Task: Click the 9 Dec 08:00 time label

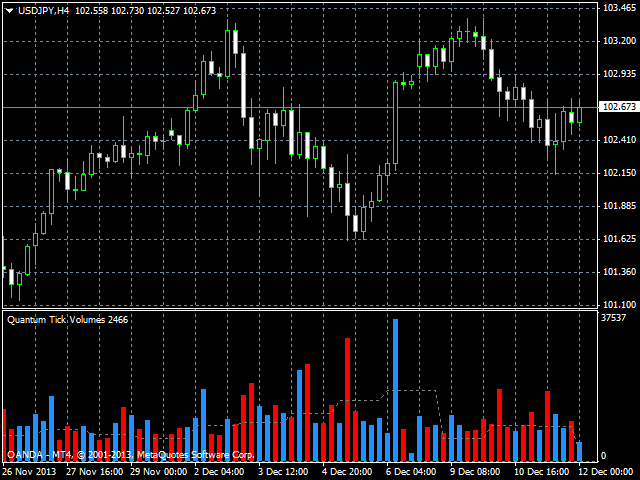Action: pyautogui.click(x=475, y=472)
